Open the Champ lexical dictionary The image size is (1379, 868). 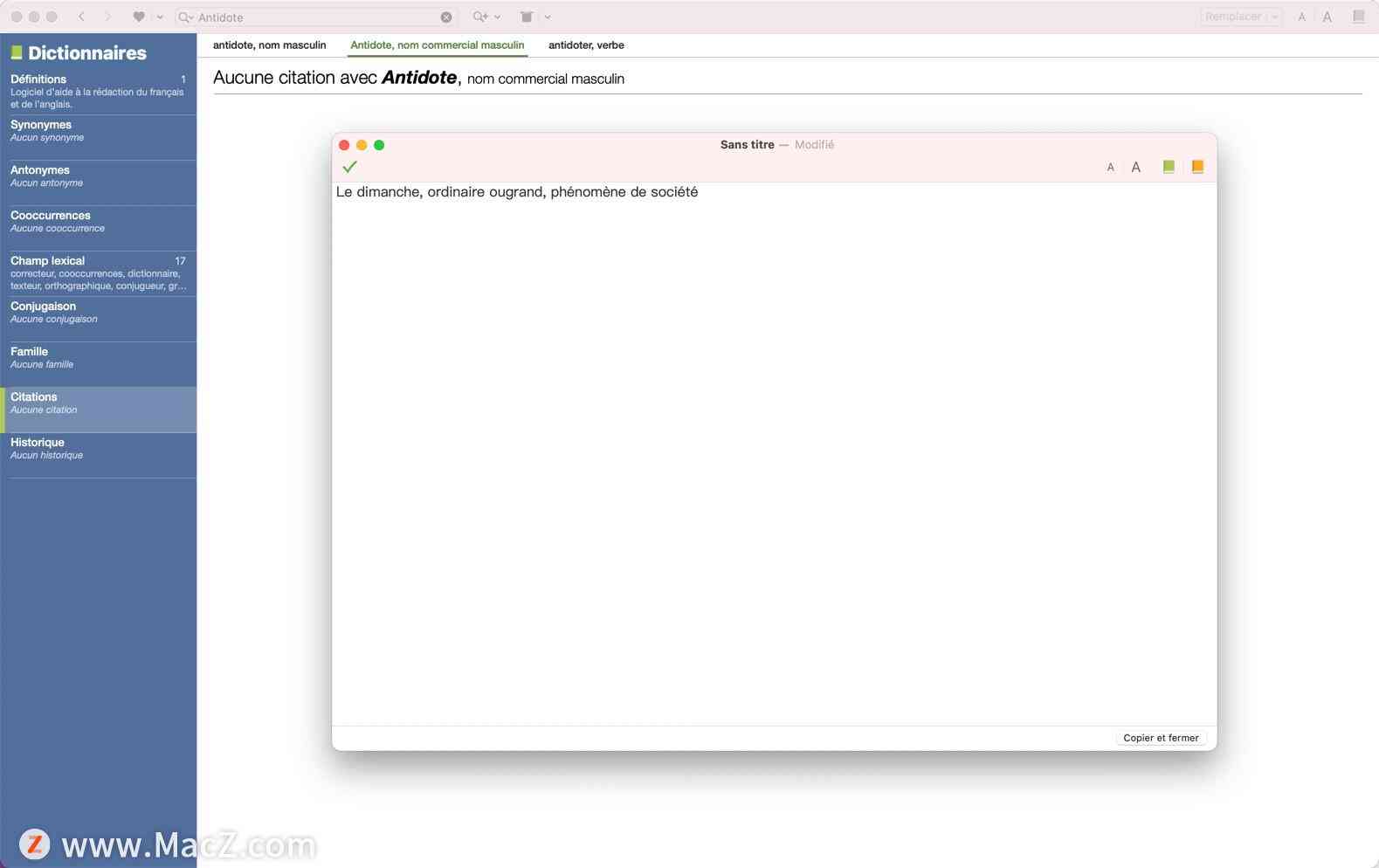(99, 273)
